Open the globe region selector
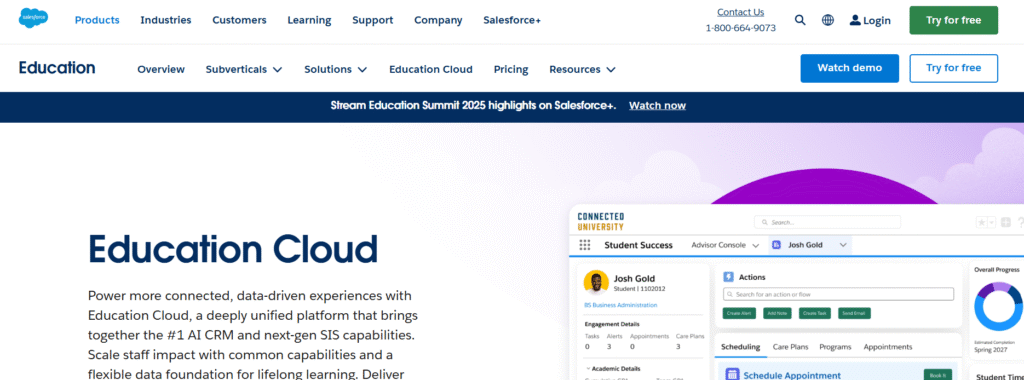The width and height of the screenshot is (1024, 380). click(x=828, y=20)
